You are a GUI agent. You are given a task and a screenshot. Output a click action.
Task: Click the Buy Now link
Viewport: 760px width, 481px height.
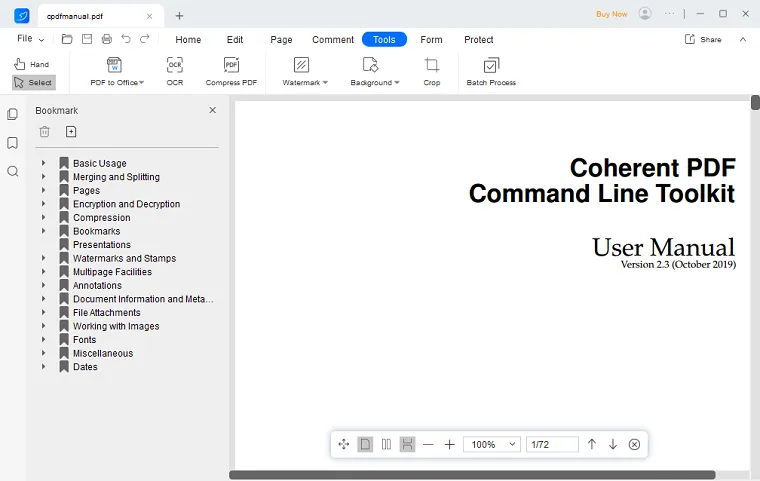pos(612,14)
